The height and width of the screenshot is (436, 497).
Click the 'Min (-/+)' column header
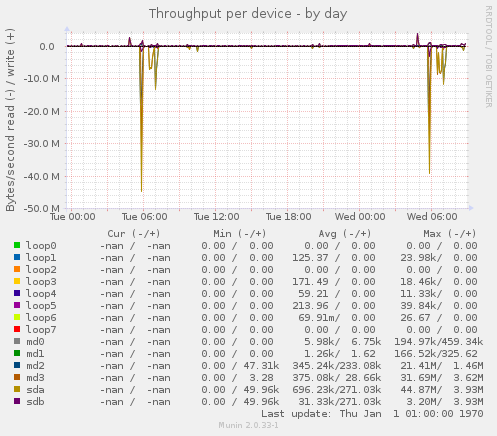tap(240, 234)
